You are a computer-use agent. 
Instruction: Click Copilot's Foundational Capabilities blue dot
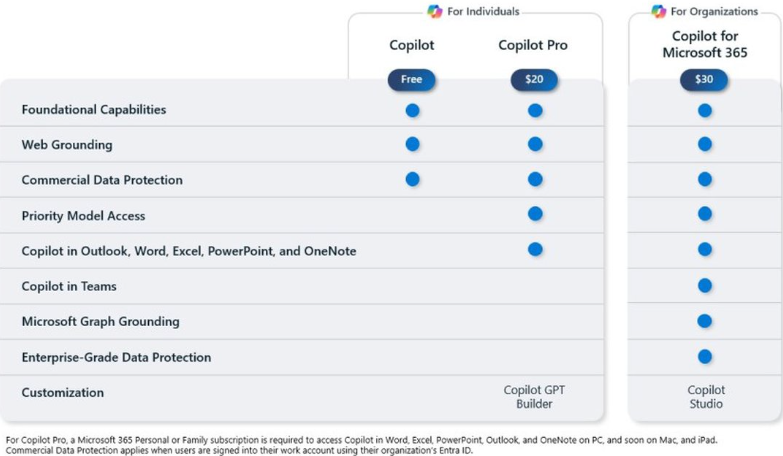pos(412,110)
